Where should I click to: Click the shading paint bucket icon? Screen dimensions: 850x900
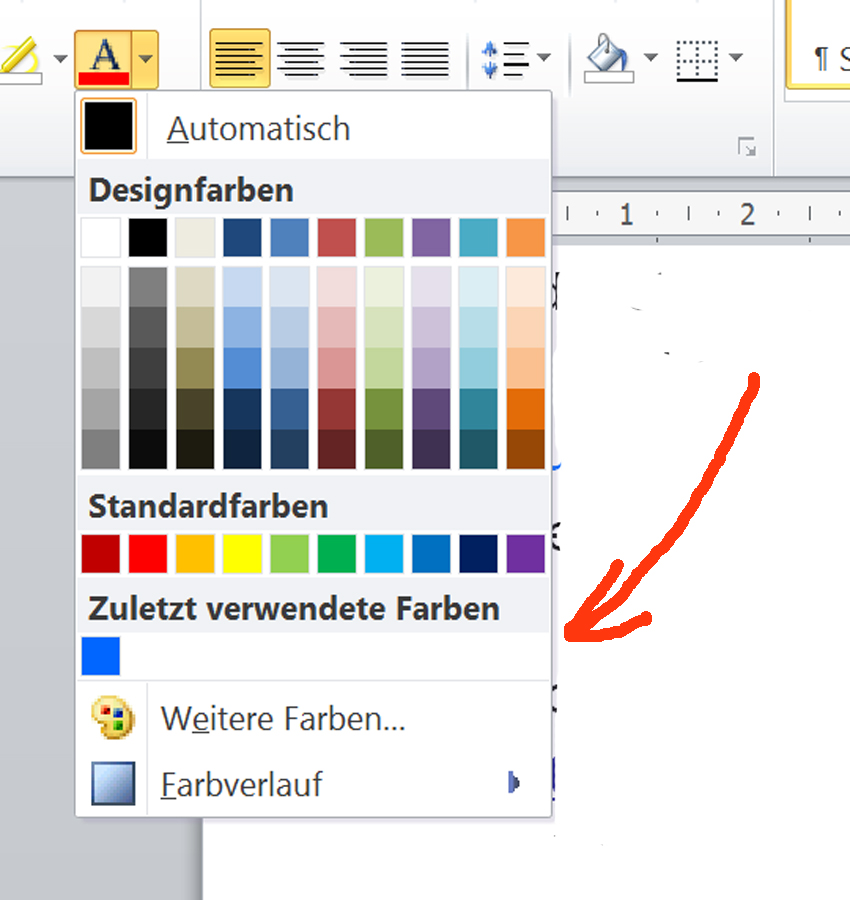click(x=608, y=57)
